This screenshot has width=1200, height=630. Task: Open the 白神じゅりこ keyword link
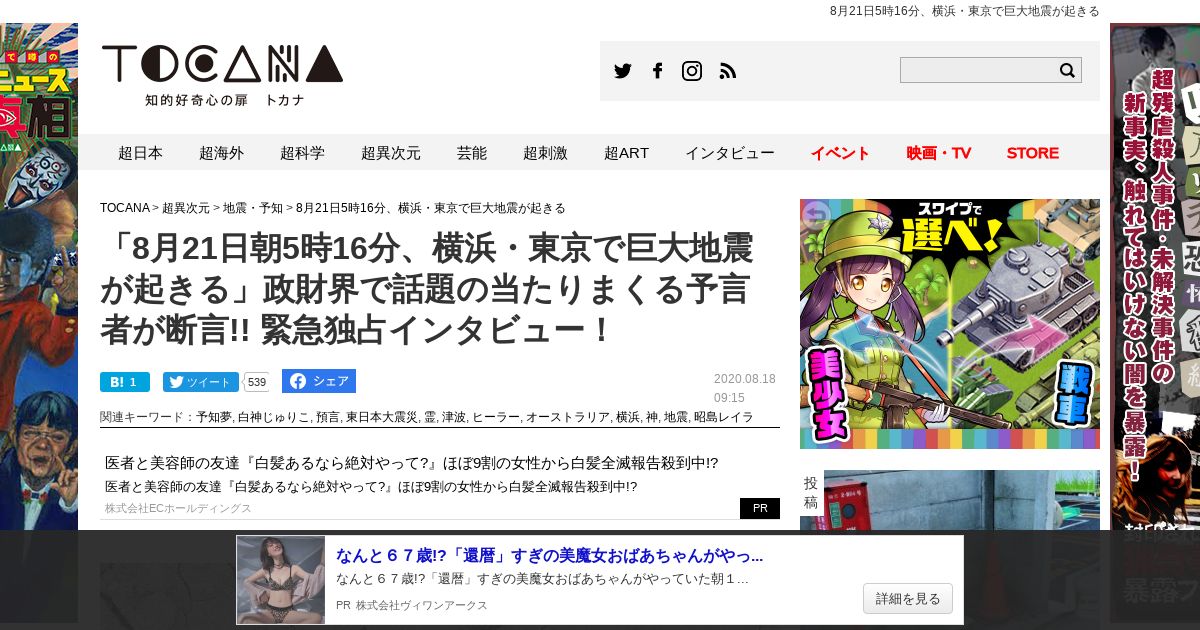[274, 417]
